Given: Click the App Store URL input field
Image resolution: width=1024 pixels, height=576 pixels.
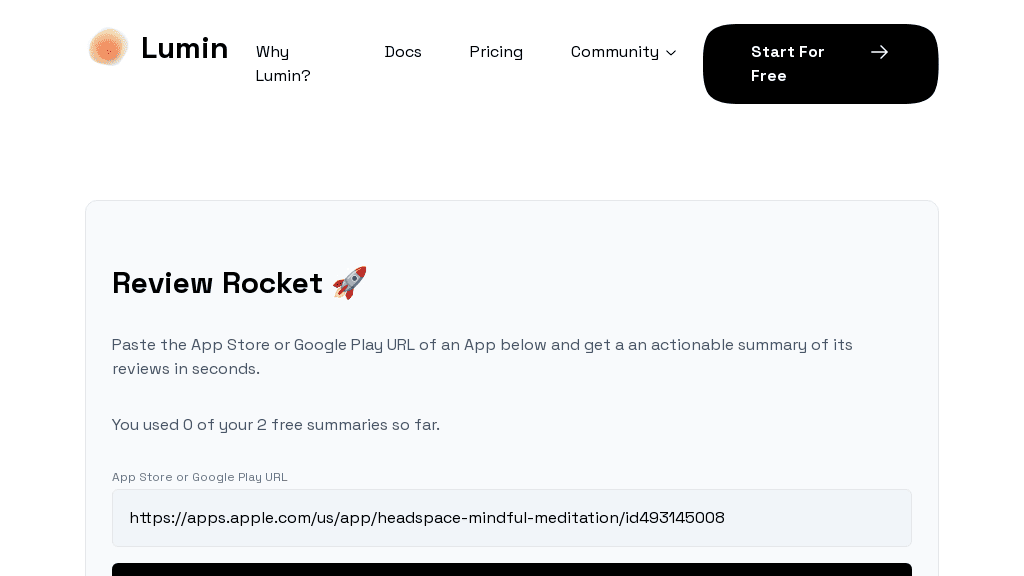Looking at the screenshot, I should (511, 518).
